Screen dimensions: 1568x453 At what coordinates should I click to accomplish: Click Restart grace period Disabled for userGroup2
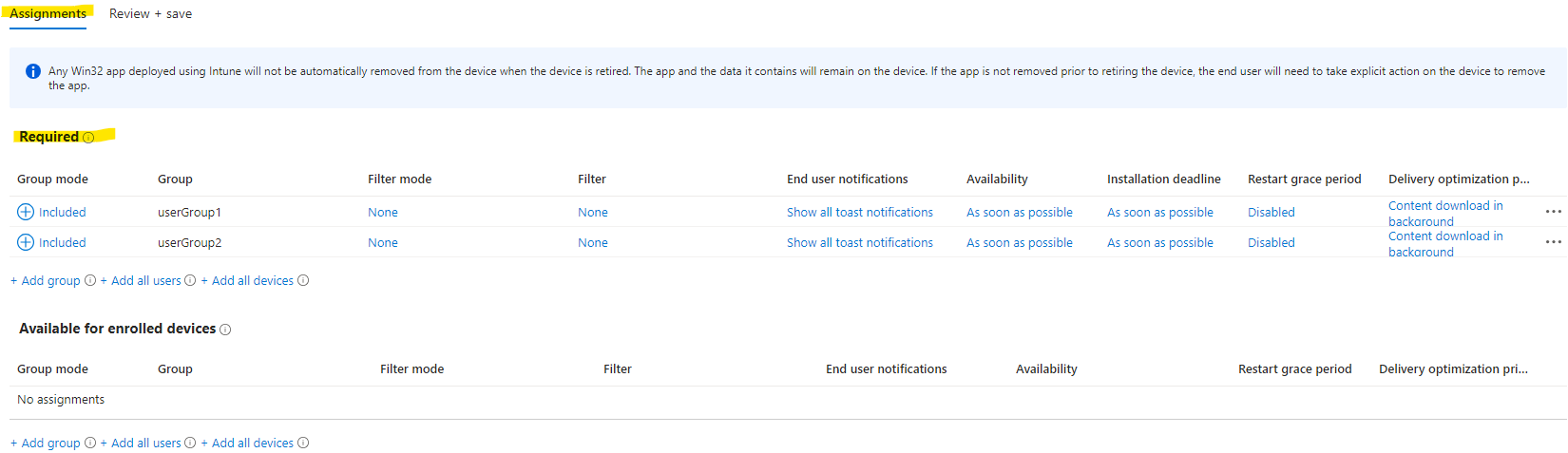pyautogui.click(x=1271, y=243)
